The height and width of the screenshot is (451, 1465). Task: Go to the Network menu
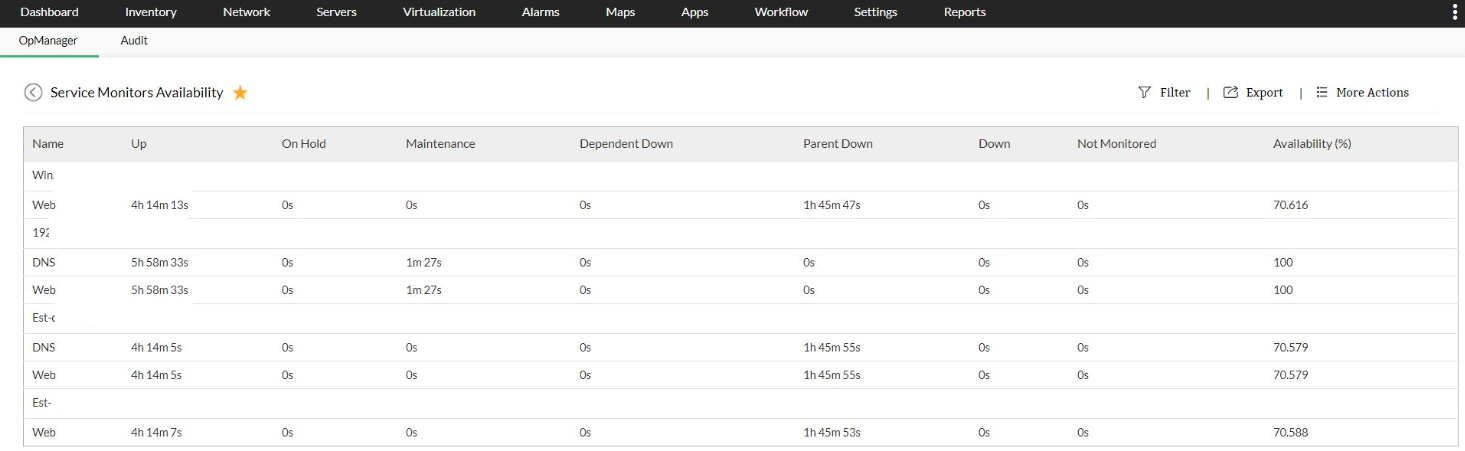[246, 12]
